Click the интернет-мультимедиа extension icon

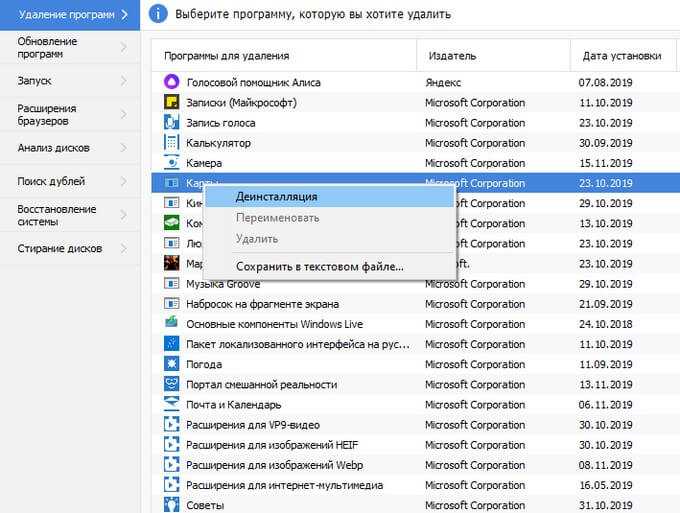[x=171, y=484]
